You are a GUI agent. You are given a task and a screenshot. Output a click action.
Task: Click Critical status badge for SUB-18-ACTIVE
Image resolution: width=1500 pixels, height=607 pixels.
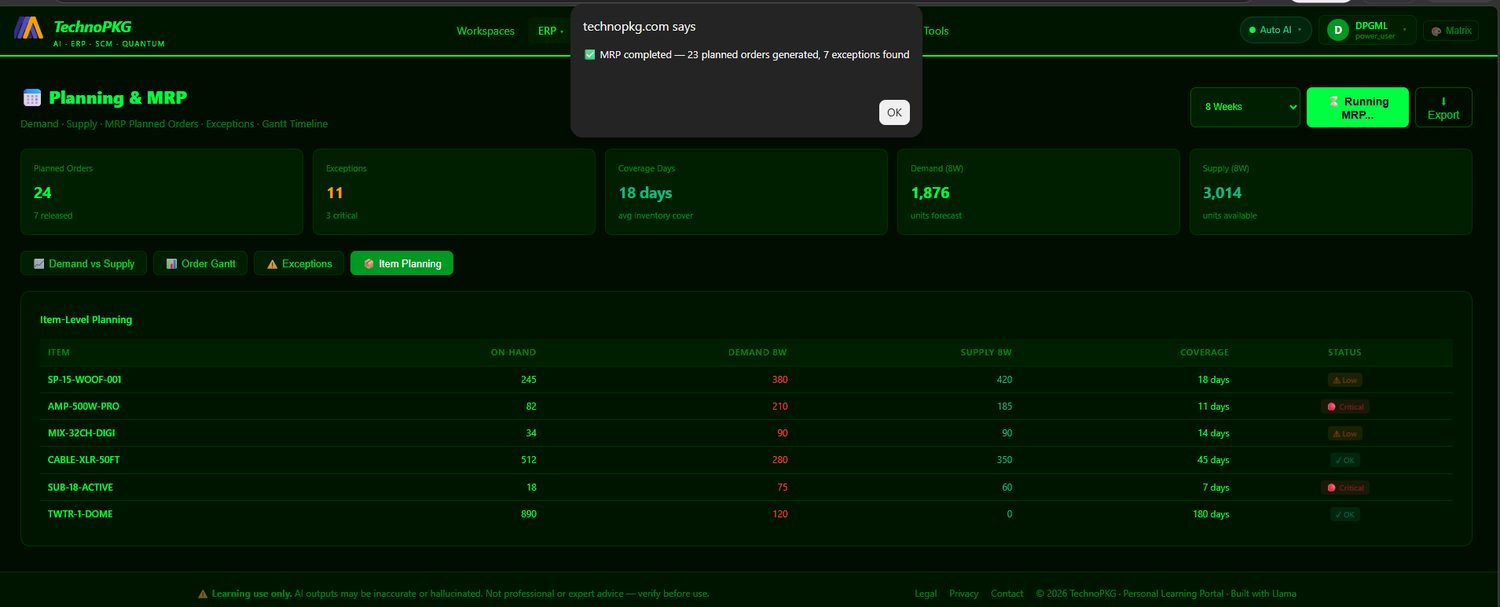coord(1344,487)
